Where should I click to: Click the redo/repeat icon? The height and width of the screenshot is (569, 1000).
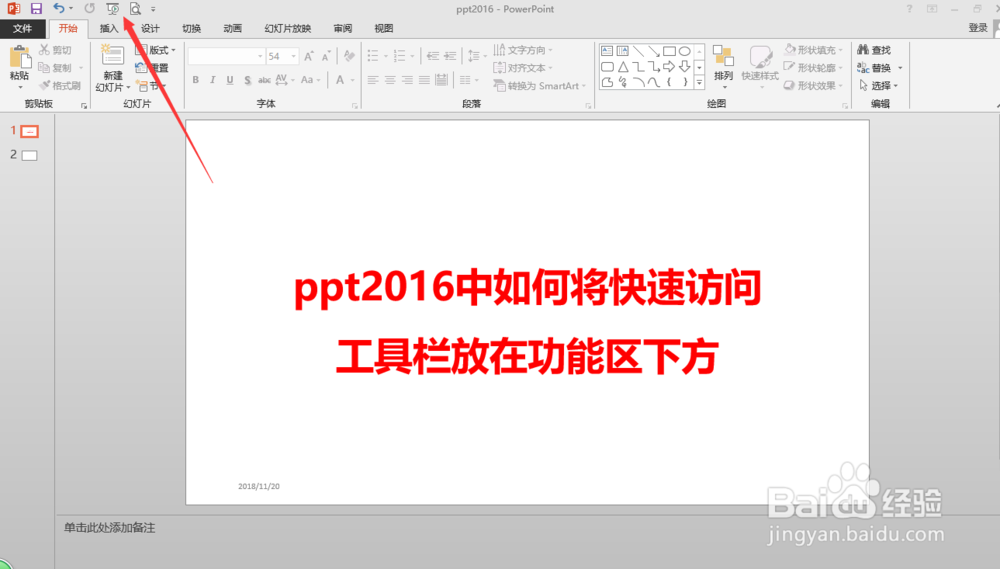point(89,8)
